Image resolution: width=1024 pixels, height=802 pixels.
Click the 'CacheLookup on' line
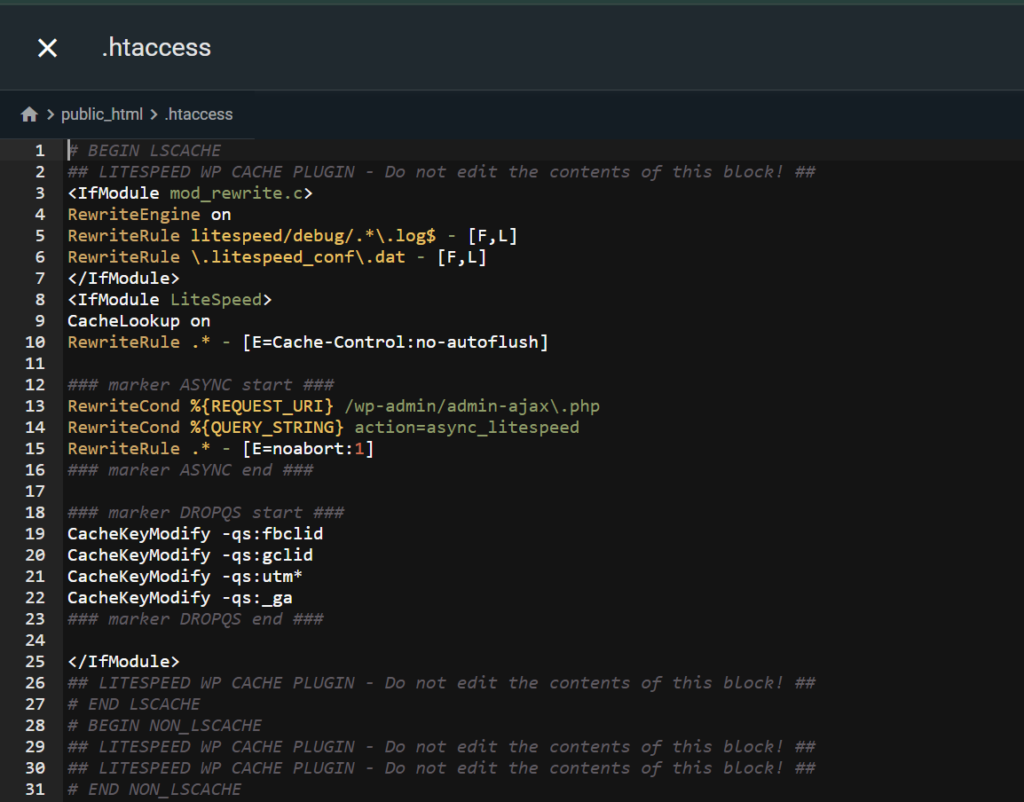coord(139,321)
